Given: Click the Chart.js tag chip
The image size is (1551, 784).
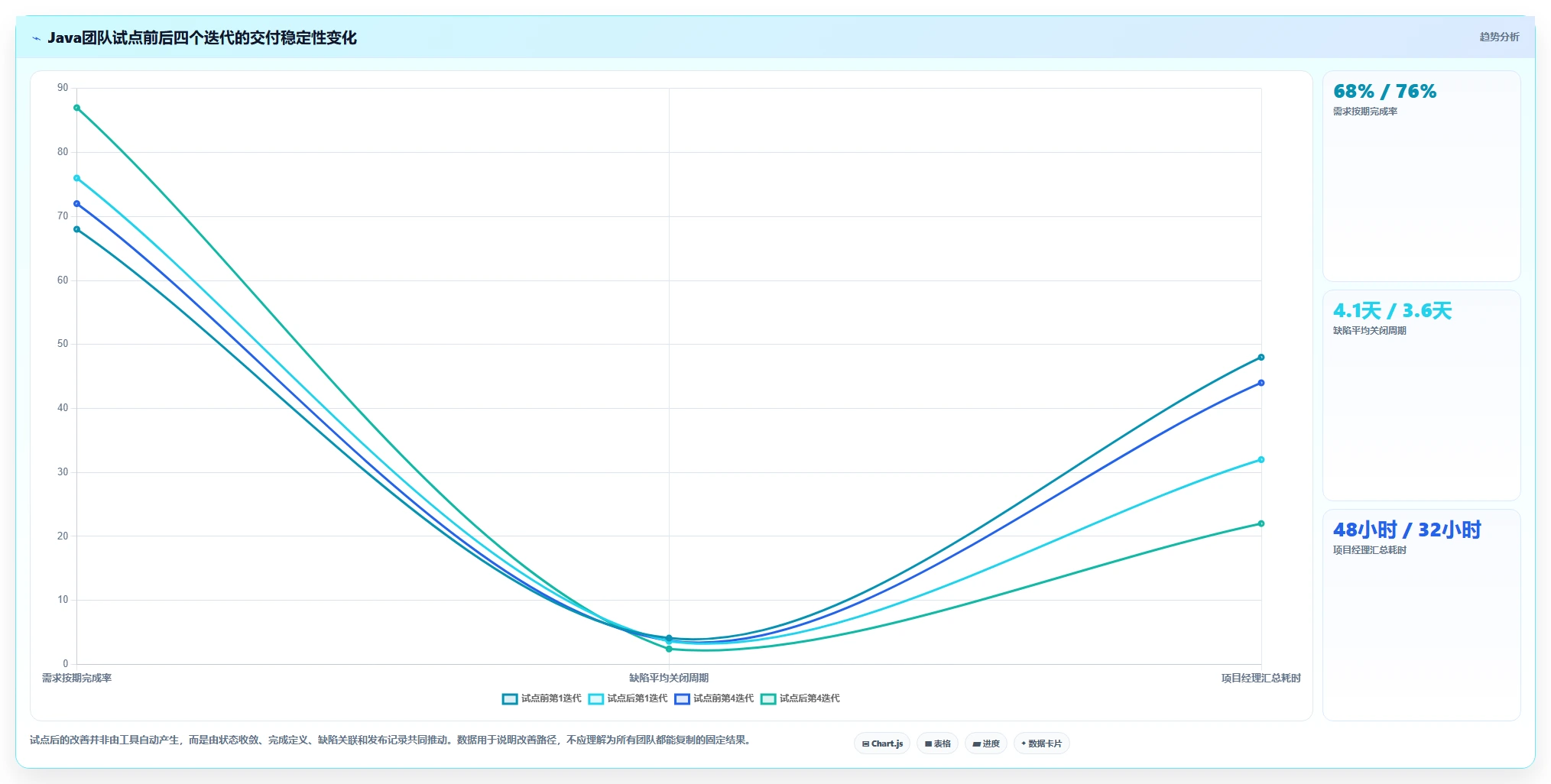Looking at the screenshot, I should (882, 744).
